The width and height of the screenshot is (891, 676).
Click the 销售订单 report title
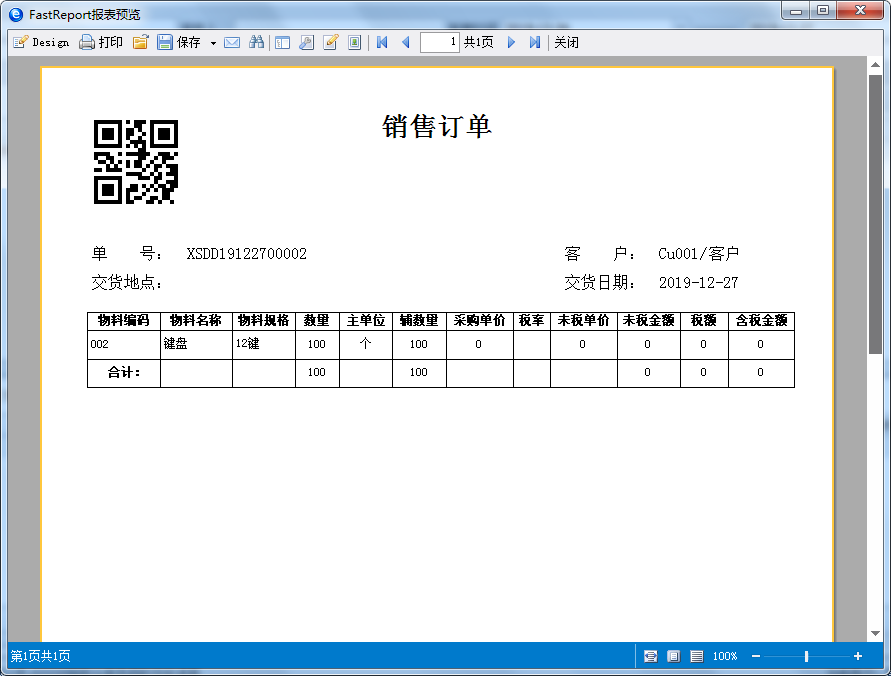[x=437, y=126]
